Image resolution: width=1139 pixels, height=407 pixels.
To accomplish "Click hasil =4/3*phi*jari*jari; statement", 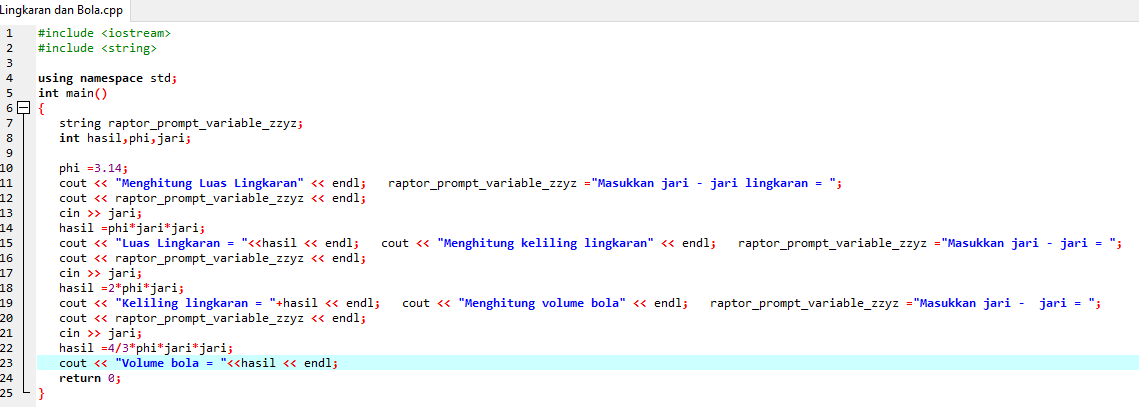I will coord(146,348).
